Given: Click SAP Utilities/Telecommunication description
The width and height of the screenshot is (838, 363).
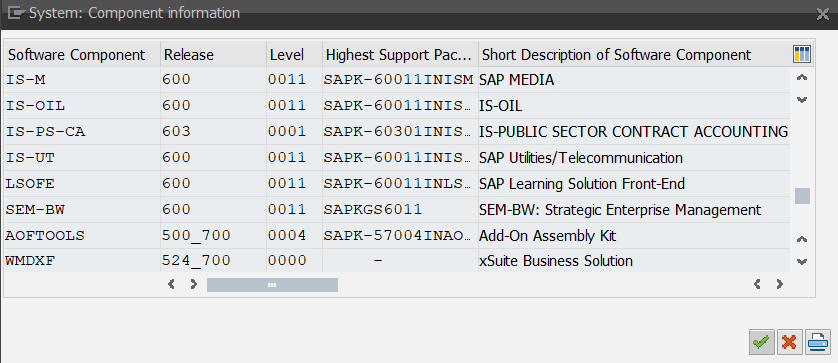Looking at the screenshot, I should coord(634,158).
